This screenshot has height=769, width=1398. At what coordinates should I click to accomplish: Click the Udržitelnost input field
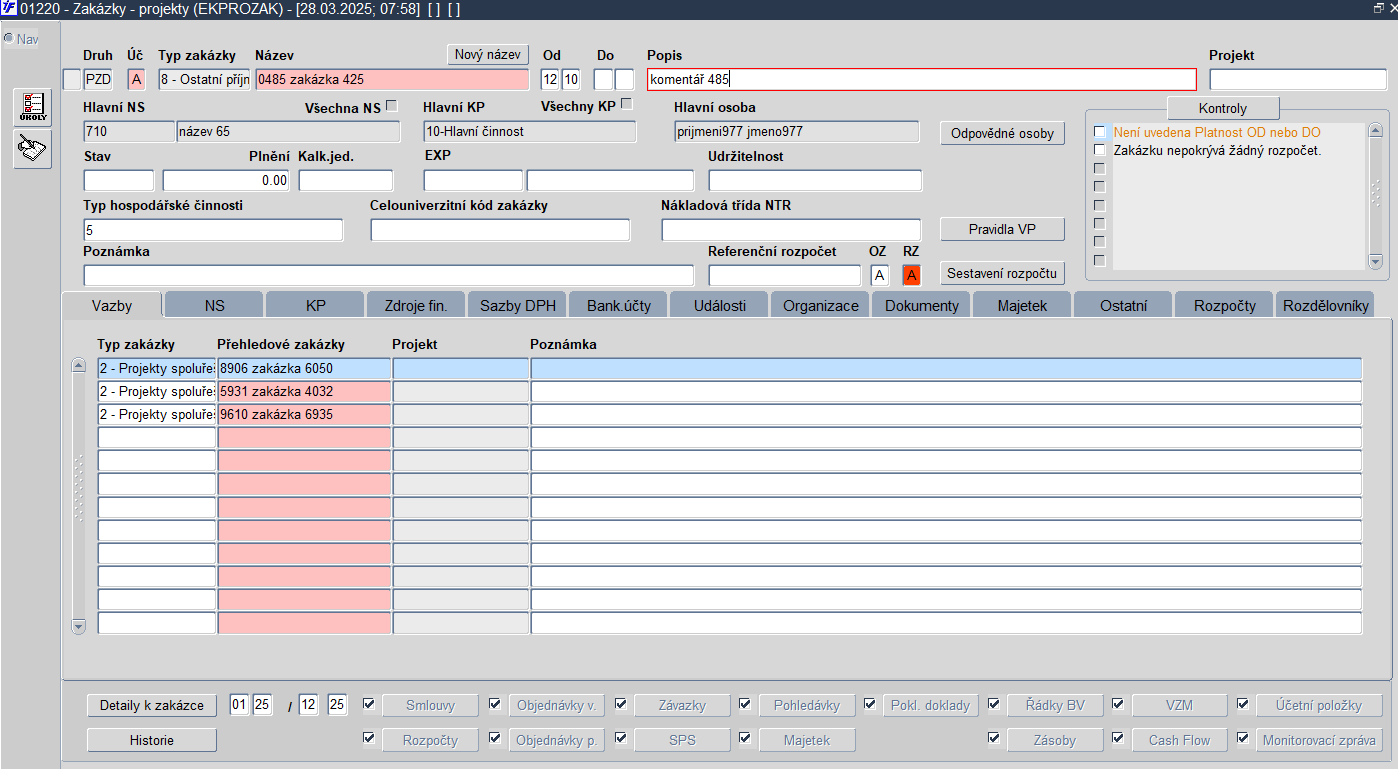[x=815, y=180]
